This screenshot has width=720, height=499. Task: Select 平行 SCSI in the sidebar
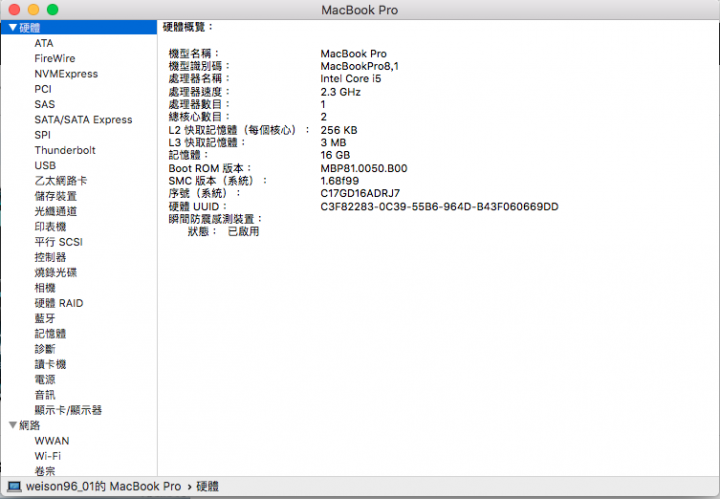click(58, 242)
